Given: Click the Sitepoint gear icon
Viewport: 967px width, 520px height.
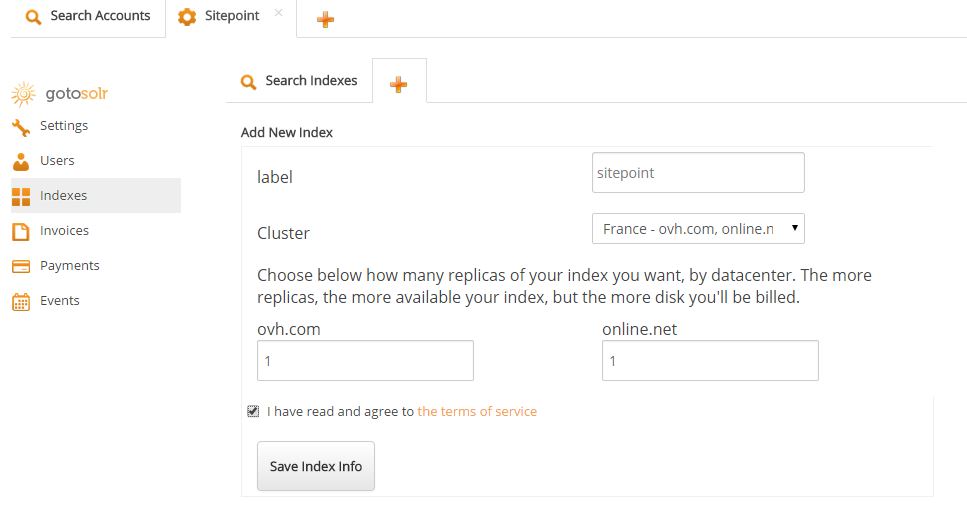Looking at the screenshot, I should 187,17.
